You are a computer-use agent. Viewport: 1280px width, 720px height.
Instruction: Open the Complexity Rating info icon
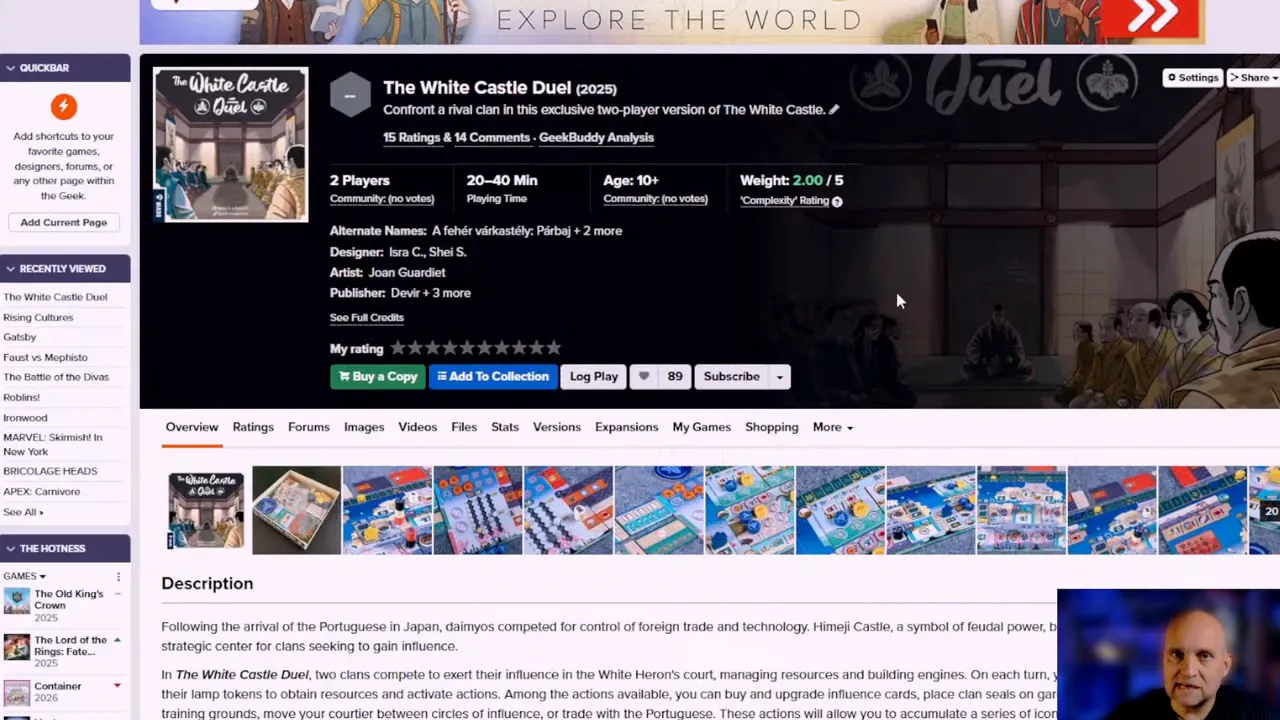(837, 201)
